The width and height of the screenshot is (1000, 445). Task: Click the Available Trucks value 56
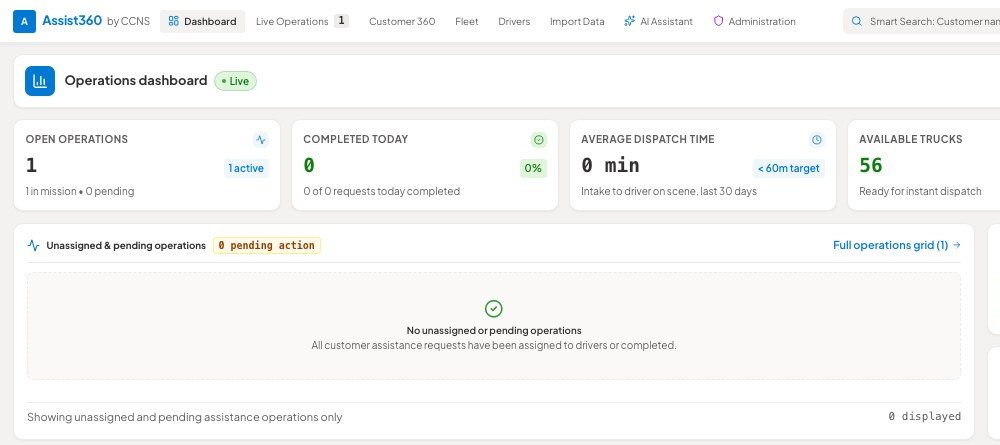tap(871, 165)
